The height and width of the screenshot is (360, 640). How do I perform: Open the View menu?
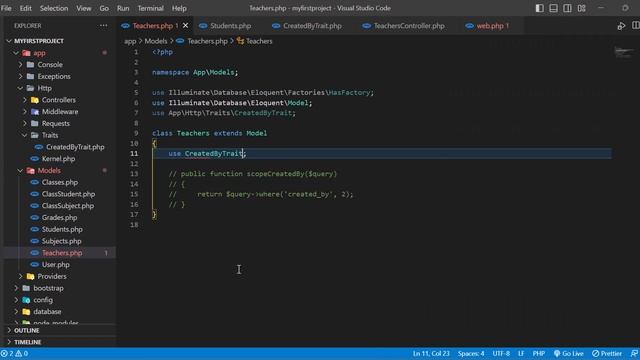click(84, 8)
